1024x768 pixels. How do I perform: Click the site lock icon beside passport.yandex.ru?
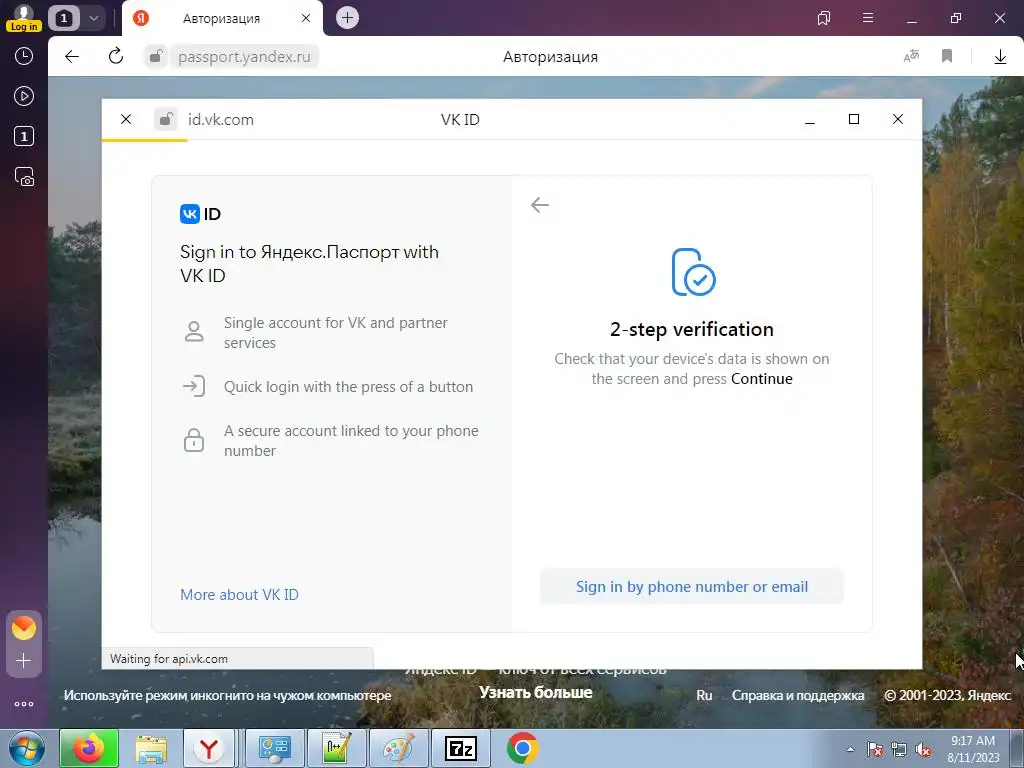coord(155,56)
